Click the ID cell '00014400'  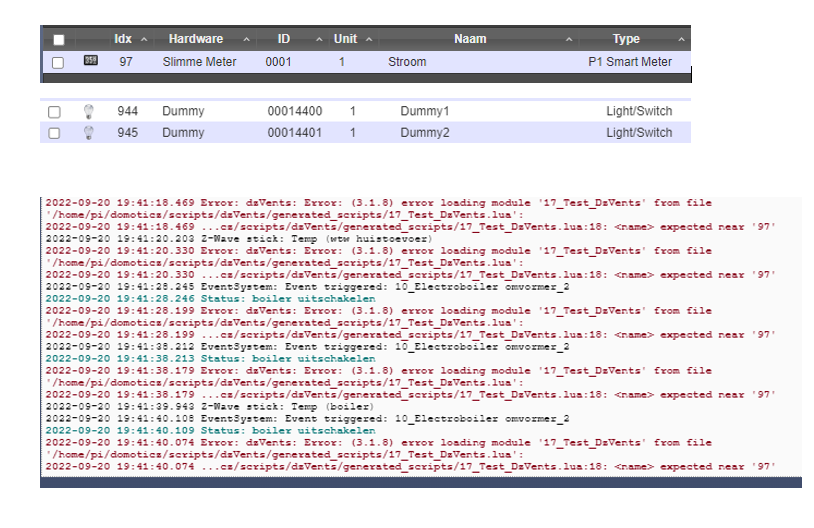[x=295, y=111]
